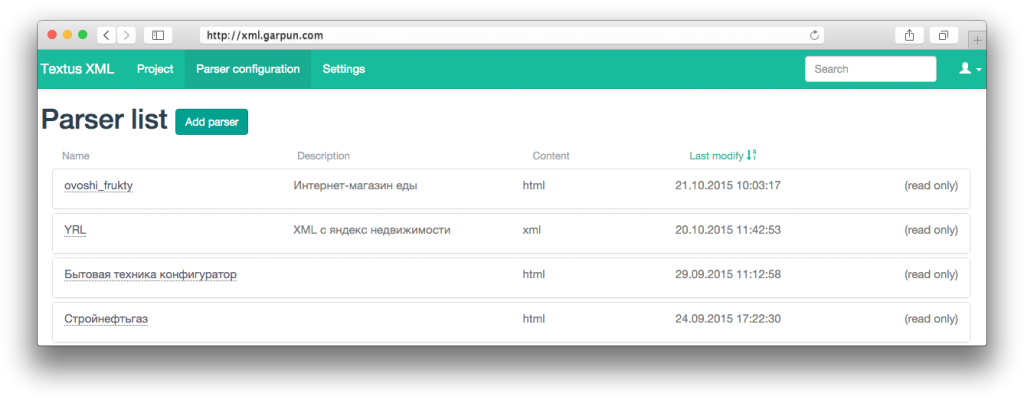This screenshot has height=400, width=1024.
Task: Open the Safari share icon
Action: point(909,35)
